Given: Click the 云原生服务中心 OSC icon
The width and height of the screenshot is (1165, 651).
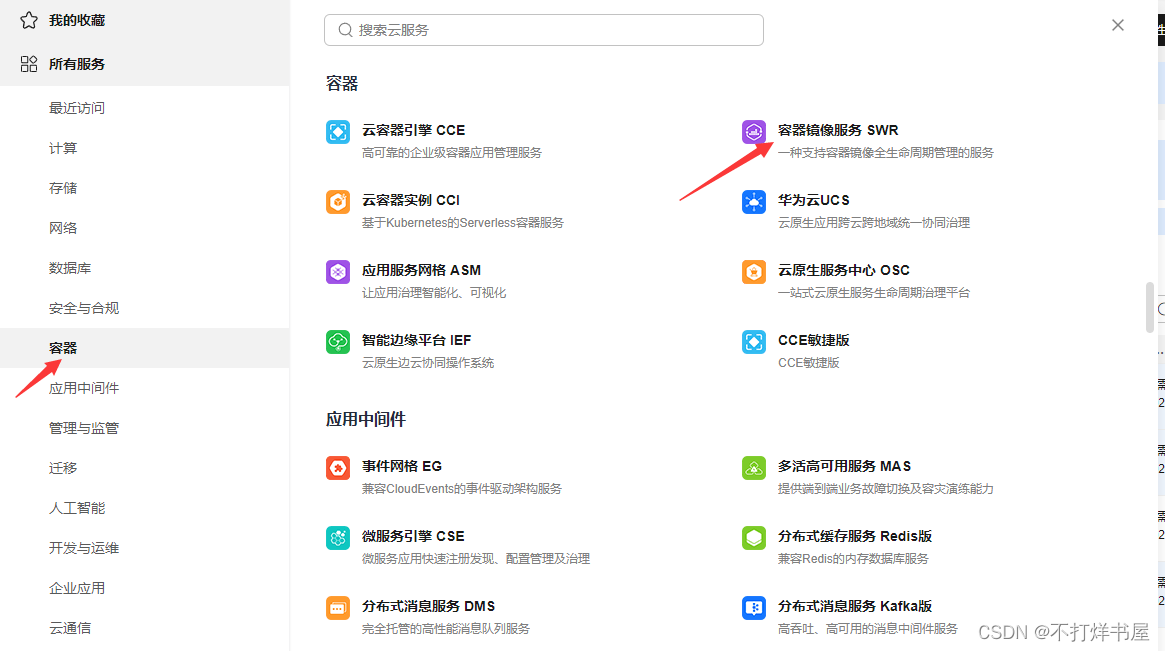Looking at the screenshot, I should [x=754, y=272].
